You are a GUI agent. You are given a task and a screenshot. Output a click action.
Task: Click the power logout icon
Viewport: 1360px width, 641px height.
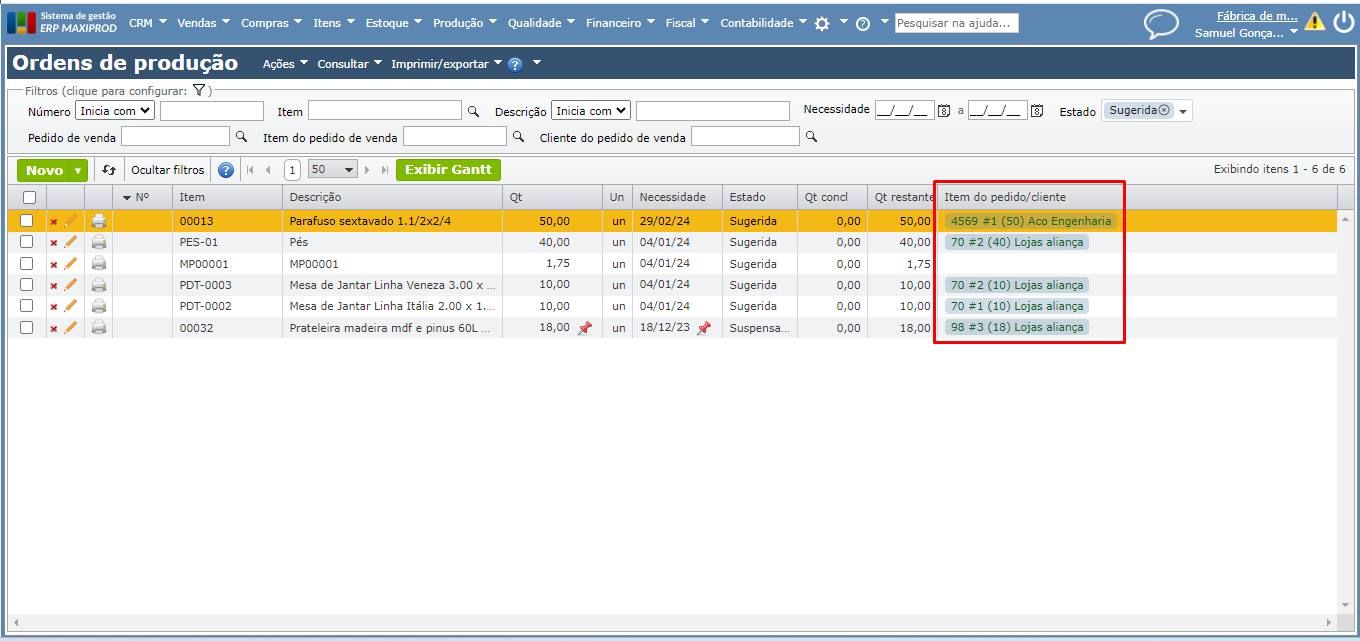point(1343,22)
